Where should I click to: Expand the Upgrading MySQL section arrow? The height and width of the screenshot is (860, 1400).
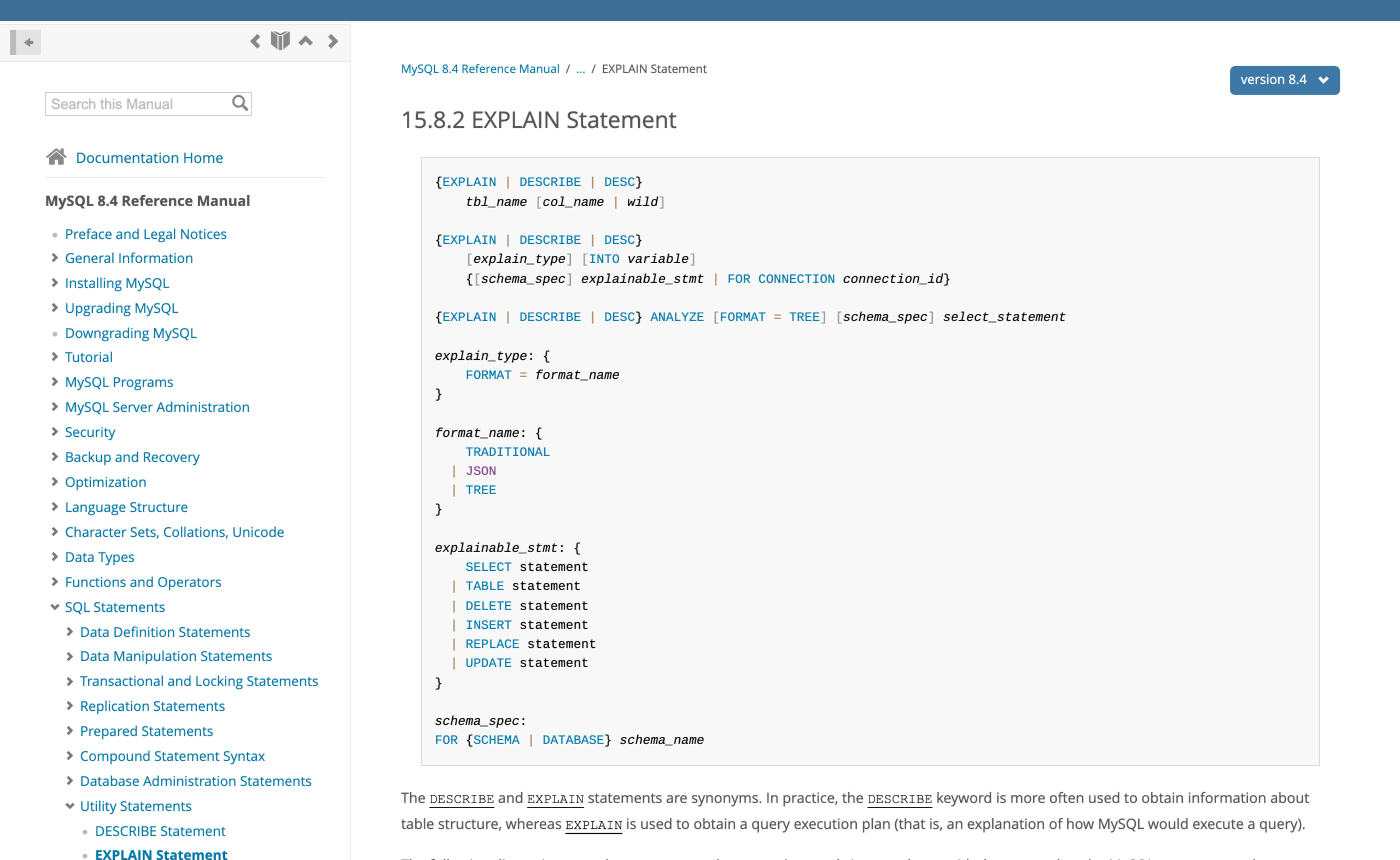pos(55,308)
